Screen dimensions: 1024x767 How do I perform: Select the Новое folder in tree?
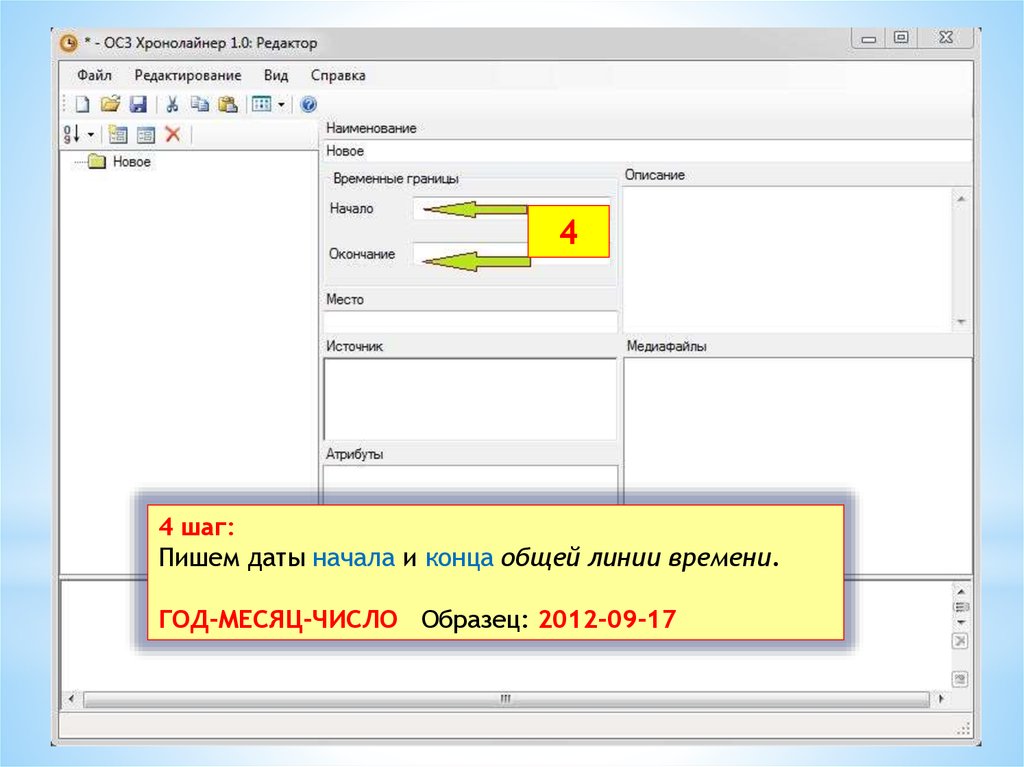(131, 162)
